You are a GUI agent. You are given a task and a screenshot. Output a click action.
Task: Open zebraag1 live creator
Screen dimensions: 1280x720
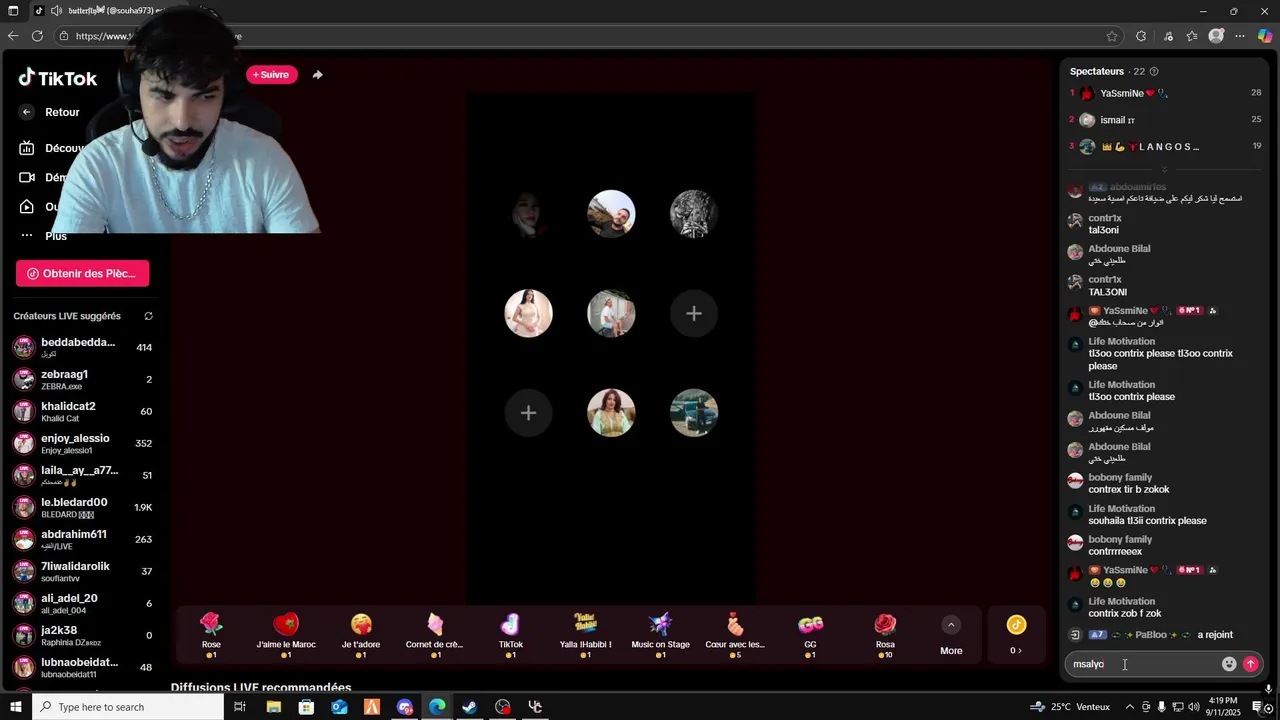pos(83,379)
